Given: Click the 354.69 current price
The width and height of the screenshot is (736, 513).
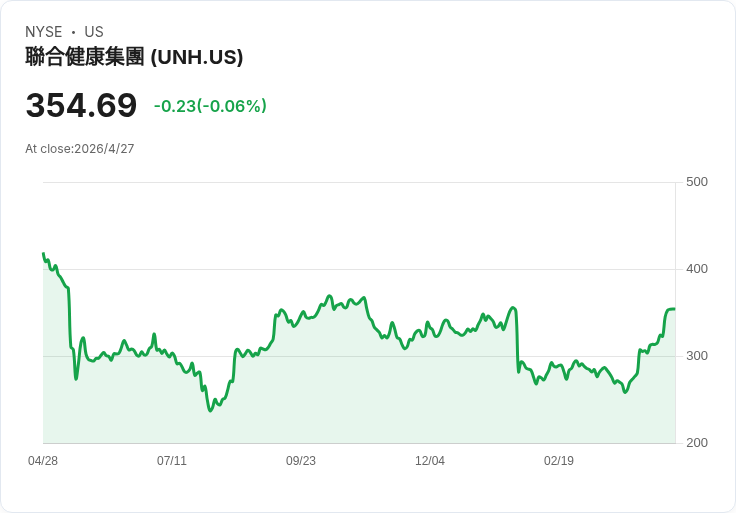Looking at the screenshot, I should [x=81, y=106].
